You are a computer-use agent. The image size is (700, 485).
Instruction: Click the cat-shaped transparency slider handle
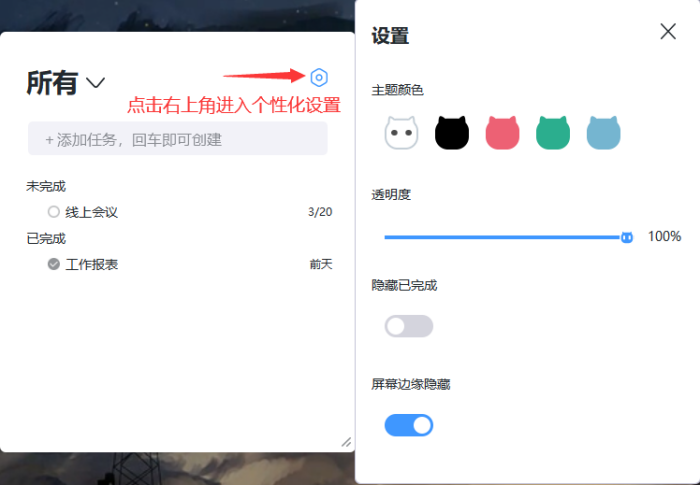coord(627,237)
